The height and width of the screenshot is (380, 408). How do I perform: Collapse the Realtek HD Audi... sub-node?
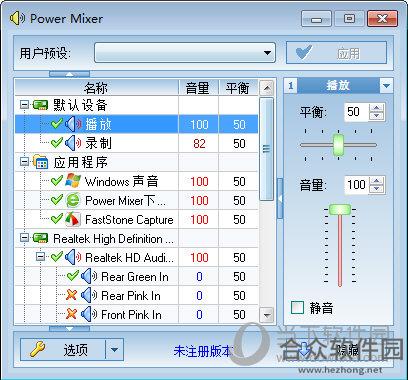pyautogui.click(x=40, y=257)
